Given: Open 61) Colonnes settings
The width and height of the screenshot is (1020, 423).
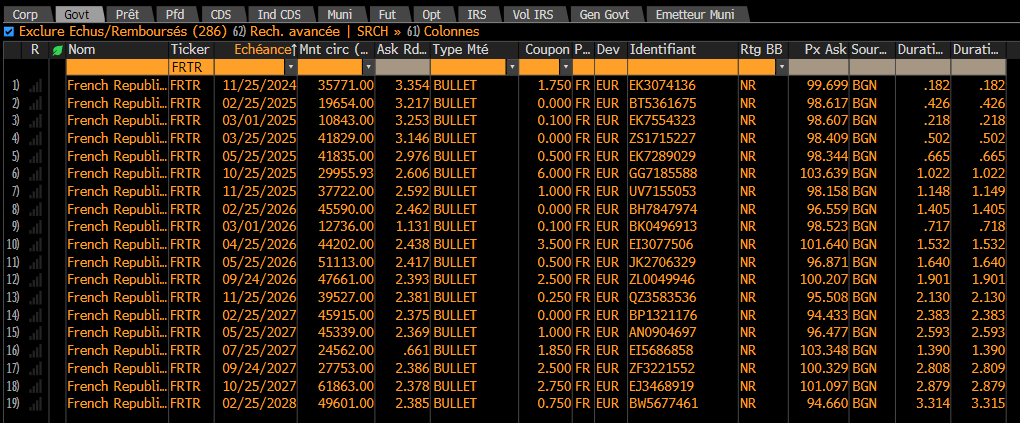Looking at the screenshot, I should pos(444,31).
